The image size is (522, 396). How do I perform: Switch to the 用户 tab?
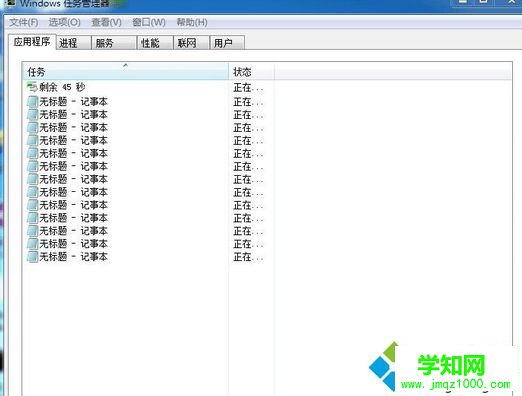[x=227, y=43]
